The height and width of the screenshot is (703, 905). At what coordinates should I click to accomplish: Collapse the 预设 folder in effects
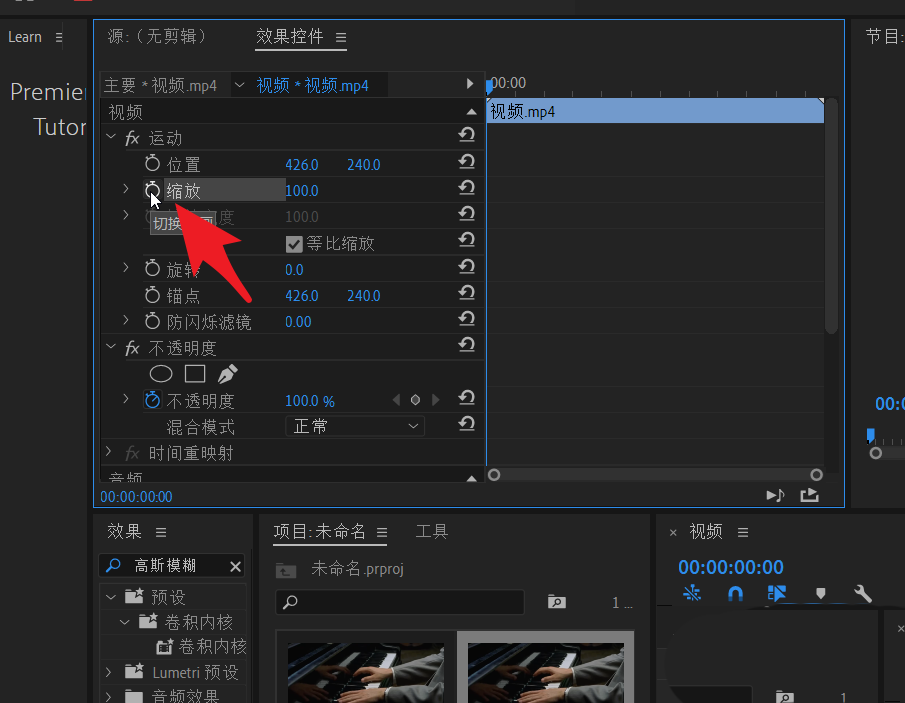point(111,597)
